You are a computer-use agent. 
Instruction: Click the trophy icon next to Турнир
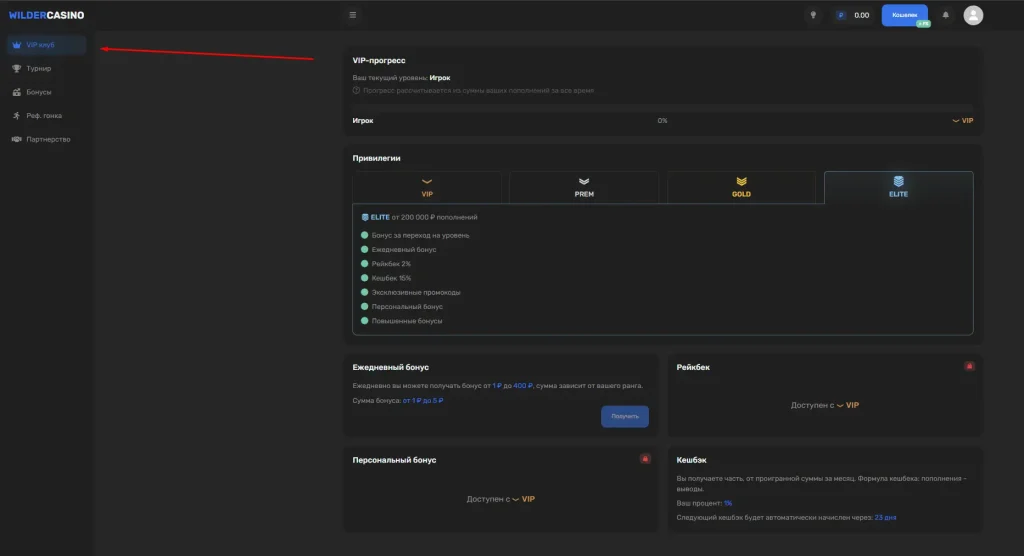[x=16, y=69]
